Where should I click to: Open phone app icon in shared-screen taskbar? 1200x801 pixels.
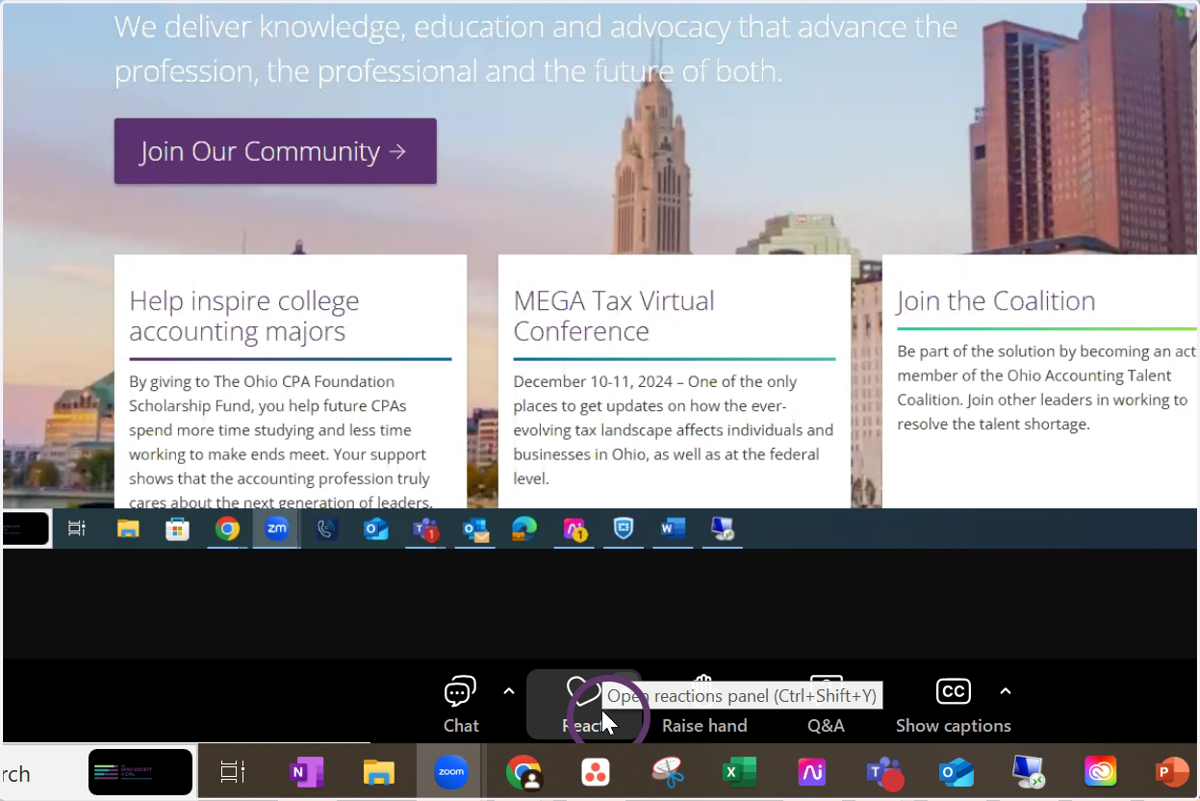coord(326,529)
